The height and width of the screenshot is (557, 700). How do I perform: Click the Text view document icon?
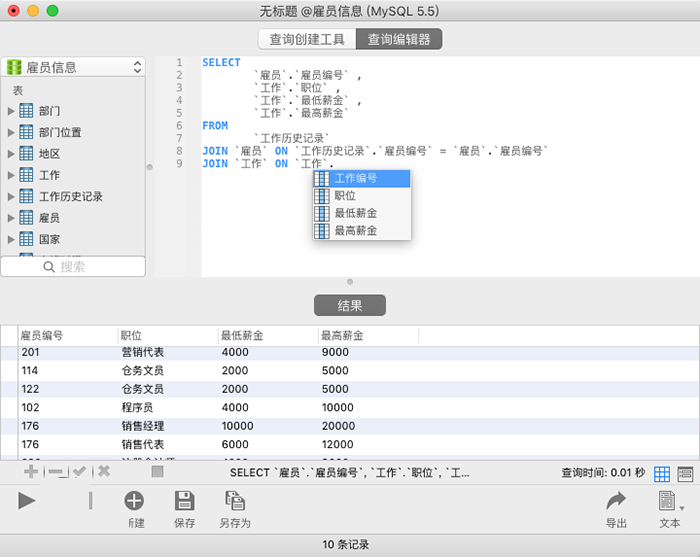pos(667,501)
